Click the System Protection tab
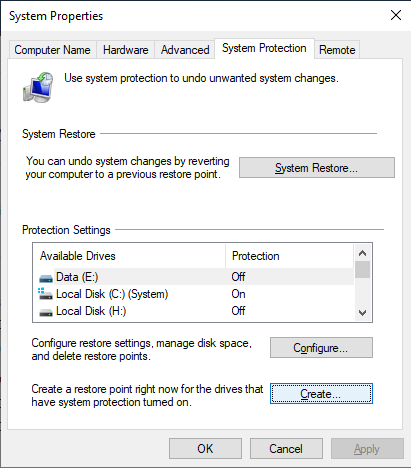This screenshot has width=411, height=468. pyautogui.click(x=264, y=48)
